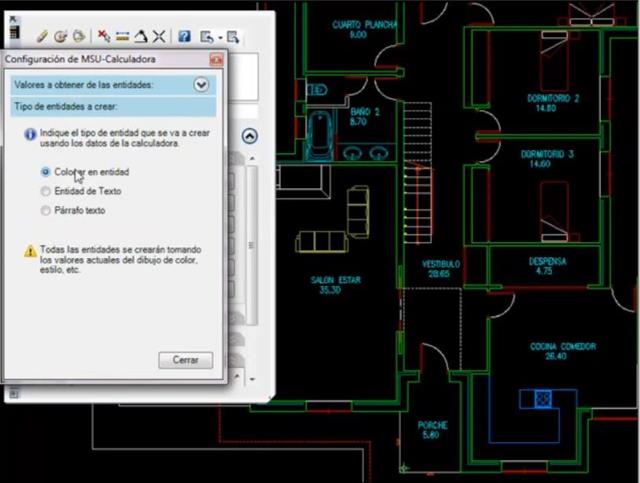Select the area value '9.00' under Cuarto Plancha
The width and height of the screenshot is (640, 483).
click(358, 35)
